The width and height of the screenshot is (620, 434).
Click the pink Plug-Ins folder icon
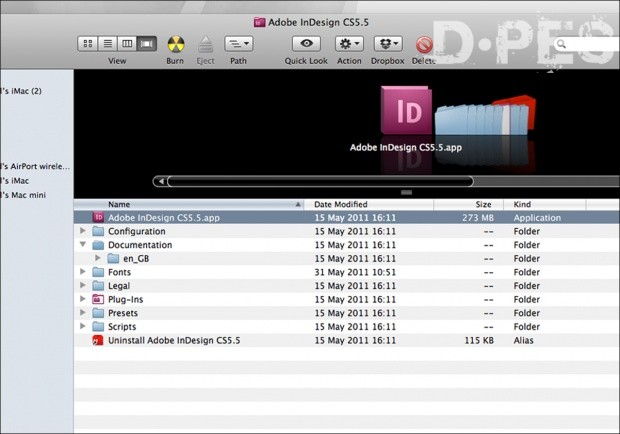pos(98,299)
